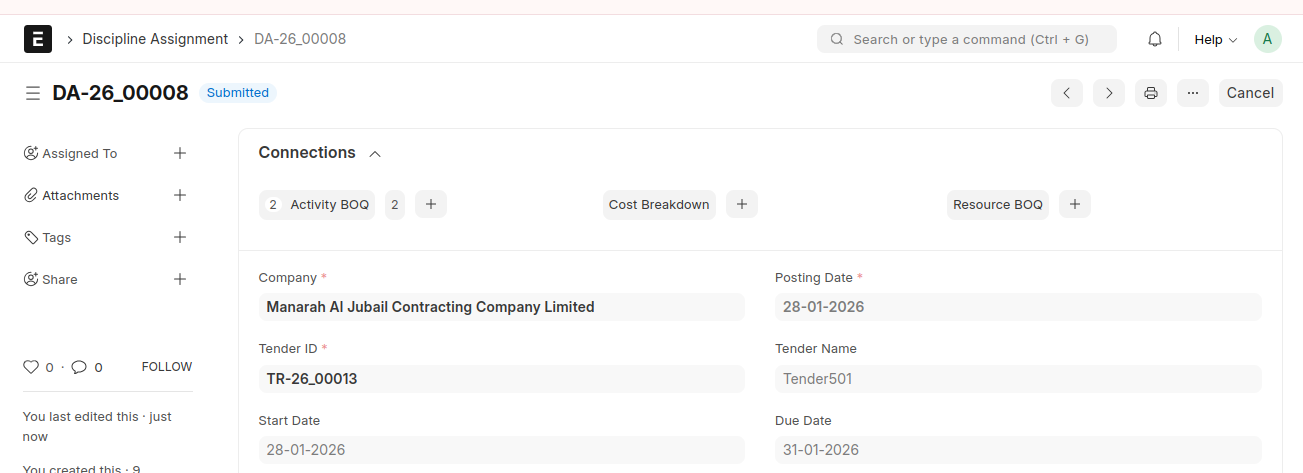This screenshot has width=1303, height=473.
Task: Like this document with the heart icon
Action: [31, 367]
